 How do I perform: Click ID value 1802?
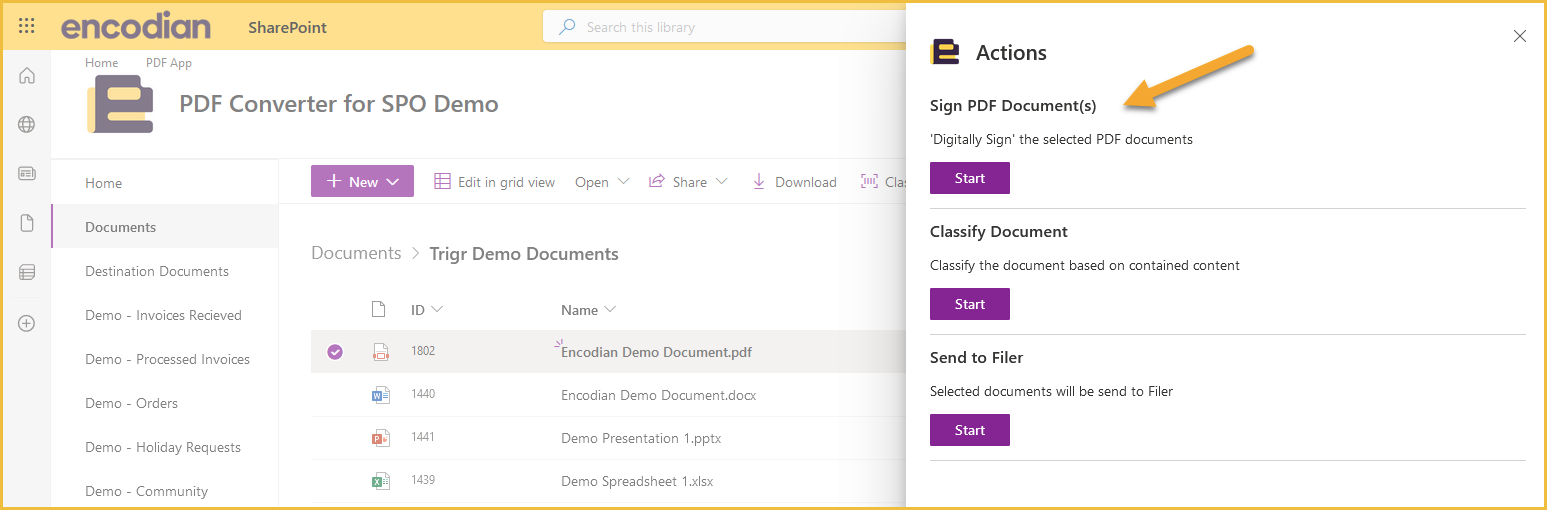click(423, 351)
